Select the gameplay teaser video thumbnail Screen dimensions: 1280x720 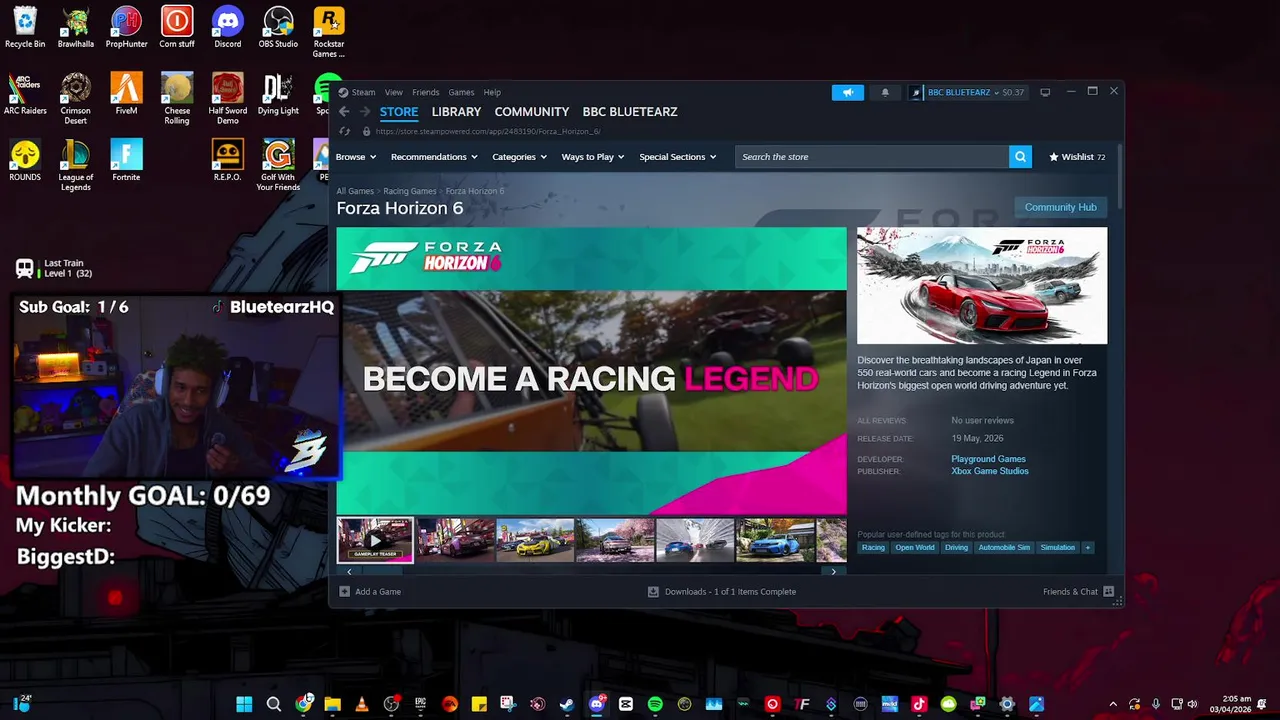pos(375,540)
